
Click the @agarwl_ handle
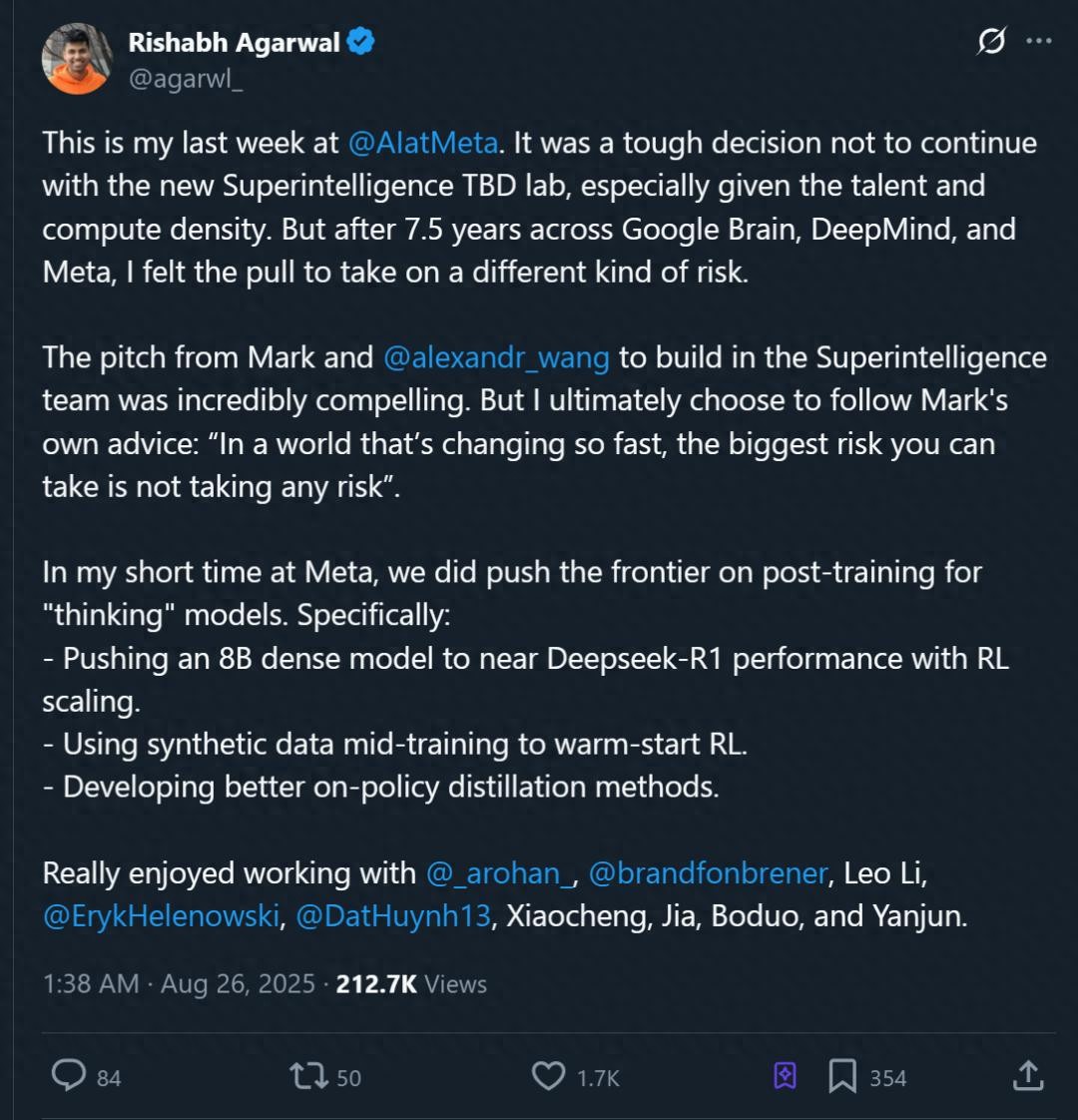coord(186,80)
